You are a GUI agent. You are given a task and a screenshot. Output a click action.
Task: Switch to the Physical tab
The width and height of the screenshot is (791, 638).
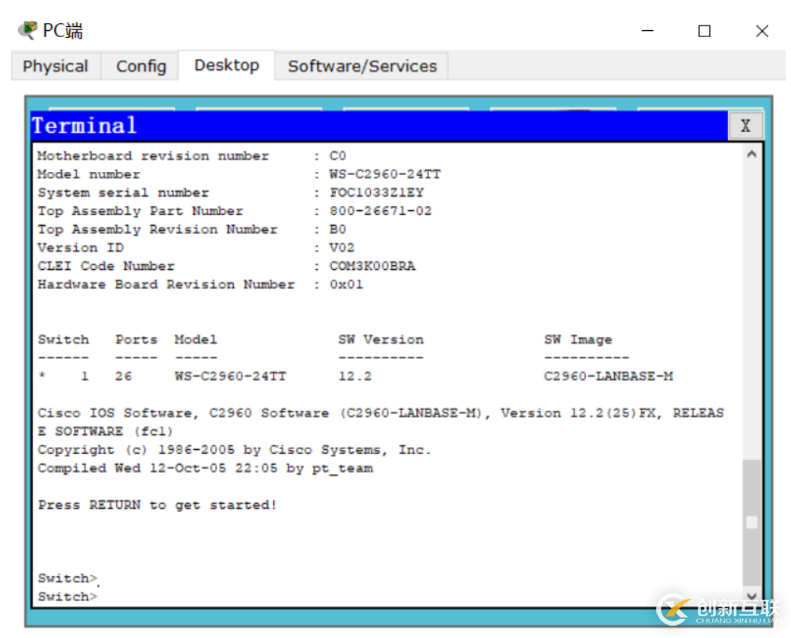pos(55,66)
